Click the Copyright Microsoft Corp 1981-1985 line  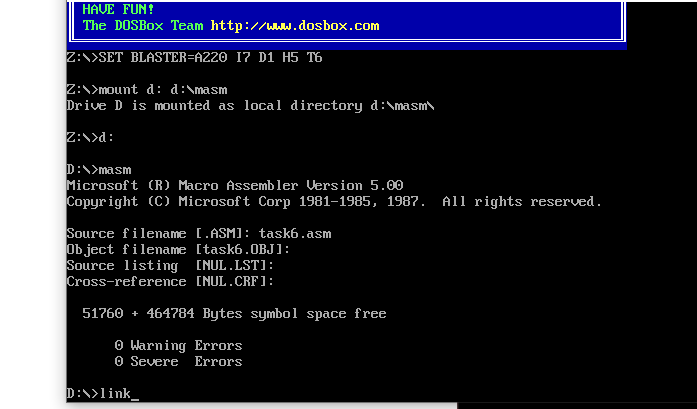334,201
